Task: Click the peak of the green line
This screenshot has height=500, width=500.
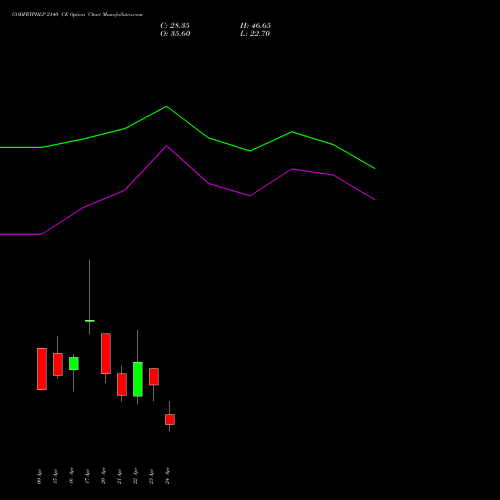Action: pyautogui.click(x=167, y=106)
